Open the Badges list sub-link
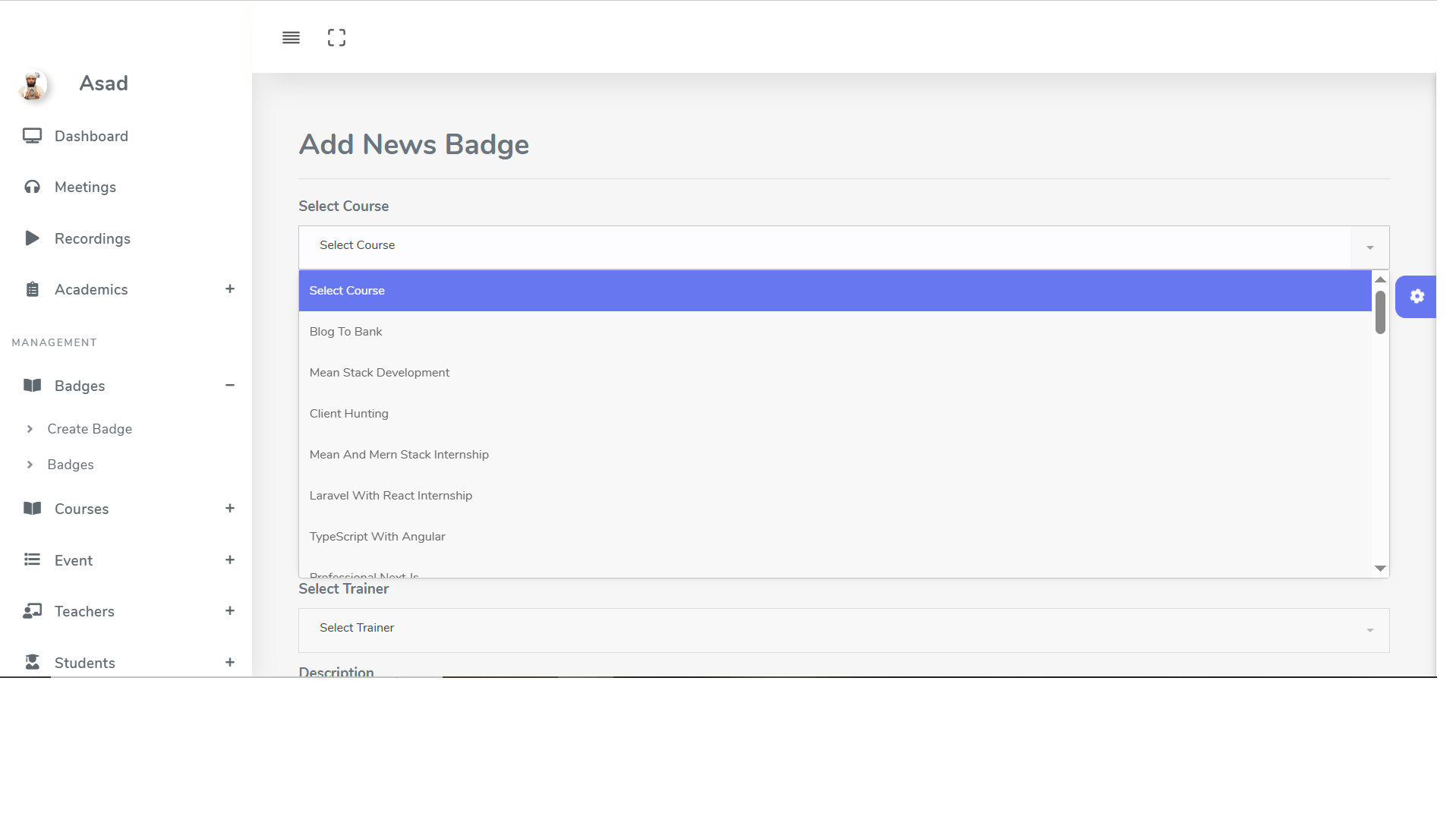Screen dimensions: 1456x826 pos(71,465)
